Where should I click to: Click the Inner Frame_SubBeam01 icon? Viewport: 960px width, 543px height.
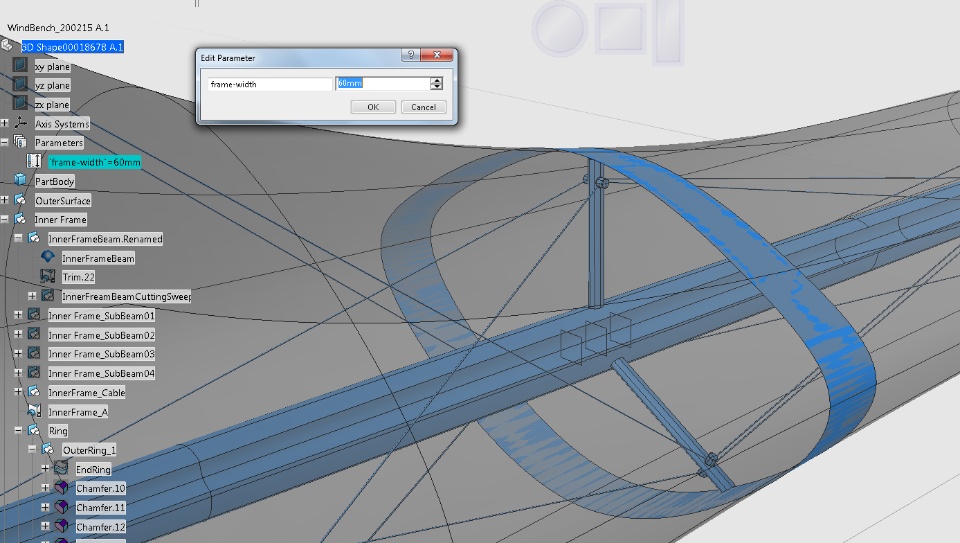point(34,315)
